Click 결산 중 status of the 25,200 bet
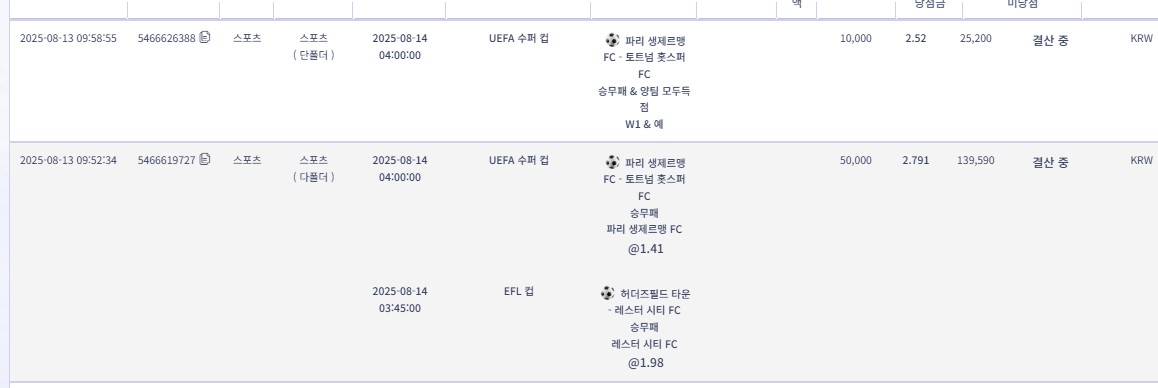This screenshot has height=388, width=1158. click(x=1049, y=41)
